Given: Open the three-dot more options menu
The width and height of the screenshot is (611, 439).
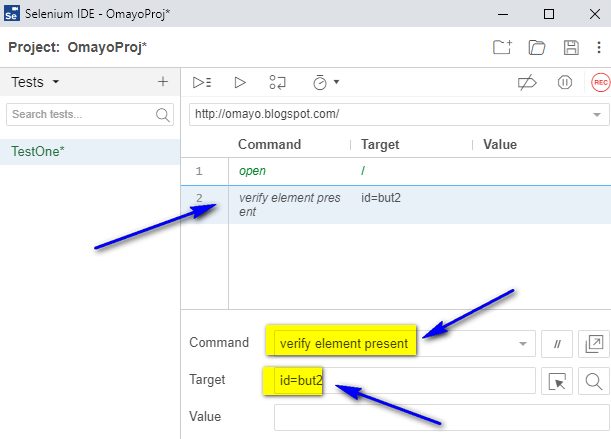Looking at the screenshot, I should click(599, 48).
